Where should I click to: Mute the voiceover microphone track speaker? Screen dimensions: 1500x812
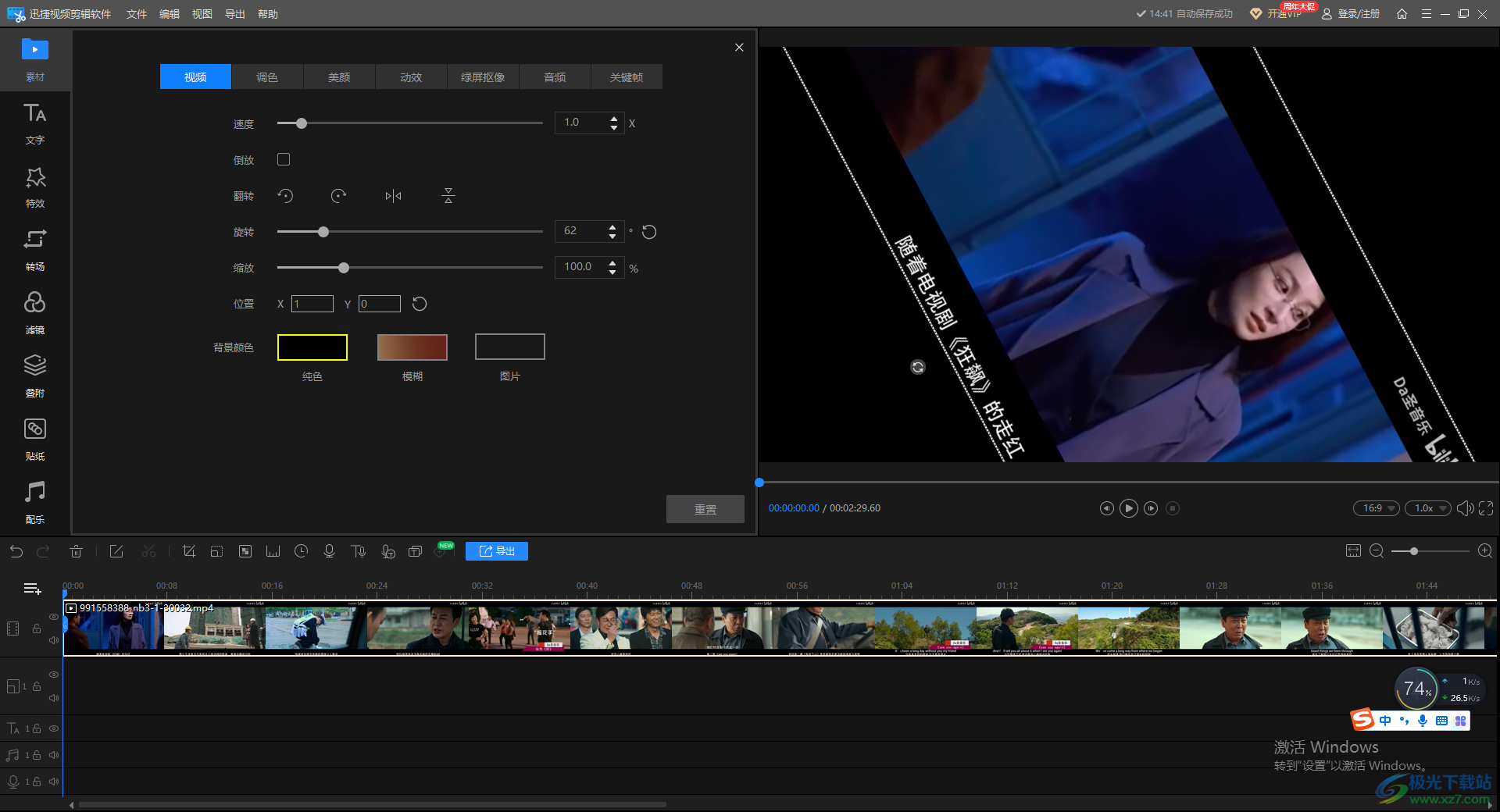coord(54,782)
